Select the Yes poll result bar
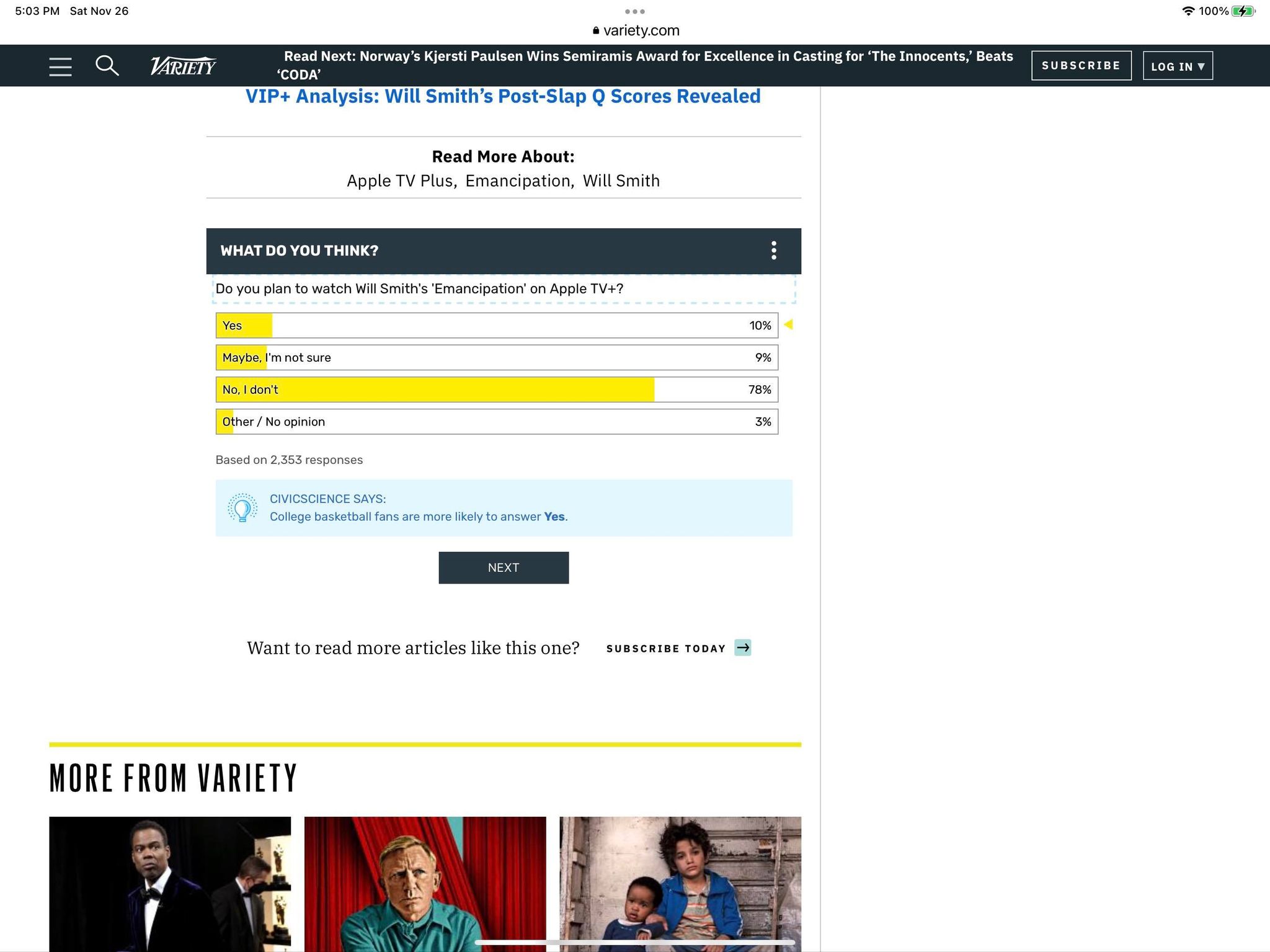The image size is (1270, 952). click(497, 326)
